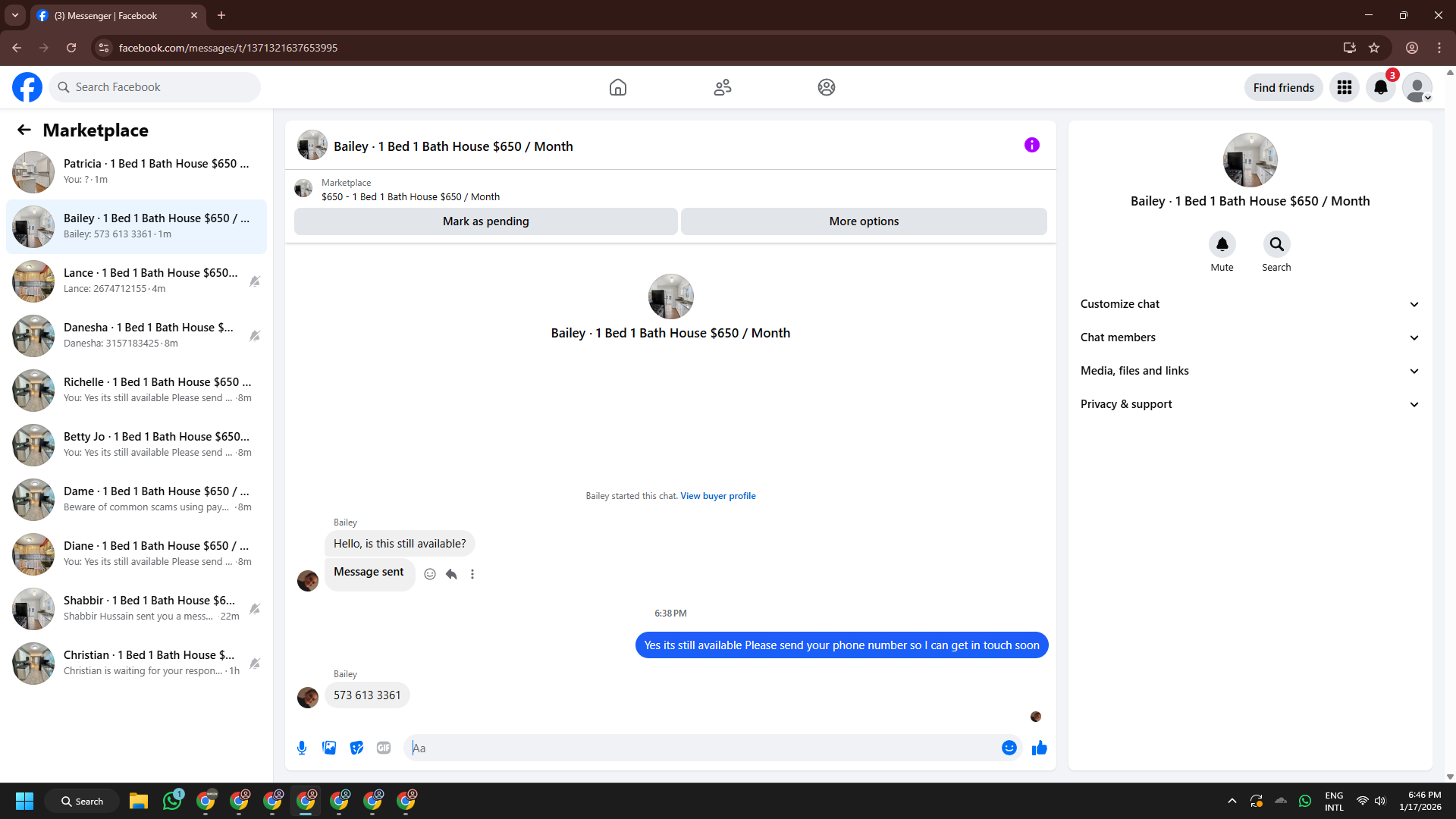The image size is (1456, 819).
Task: Reply to the "Message sent" bubble
Action: pyautogui.click(x=451, y=574)
